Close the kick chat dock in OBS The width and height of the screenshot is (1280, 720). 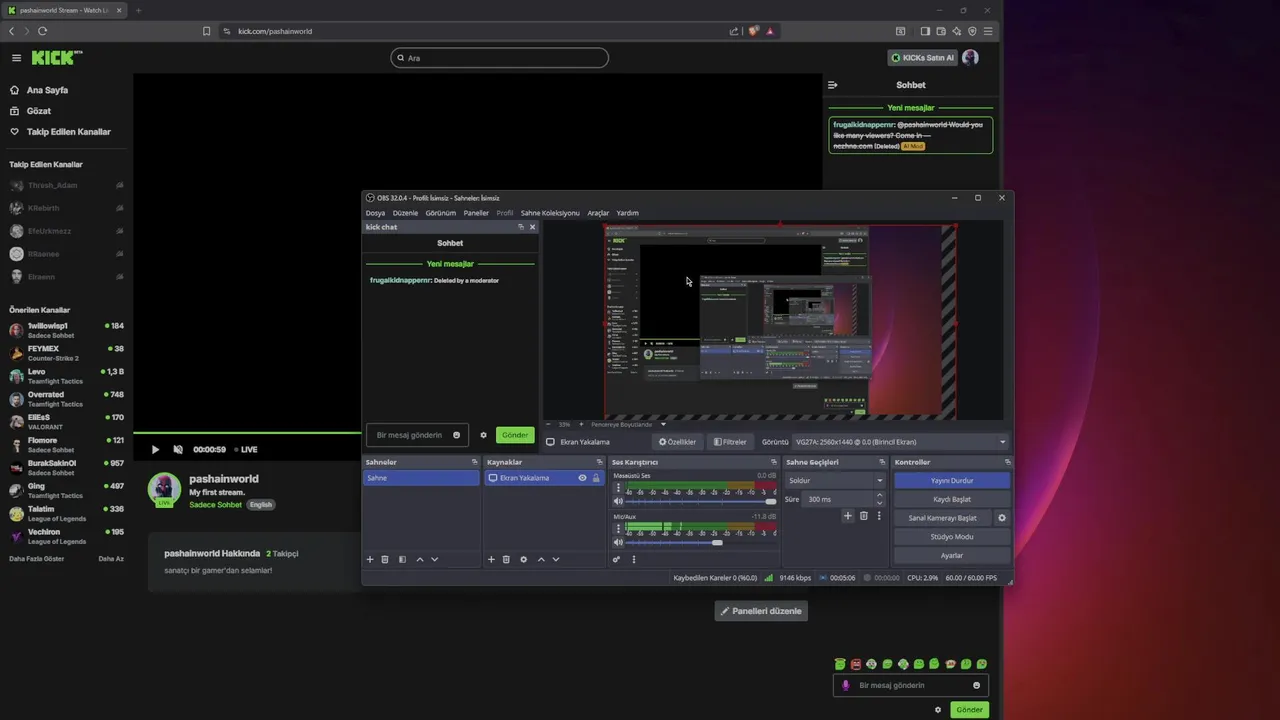(532, 227)
